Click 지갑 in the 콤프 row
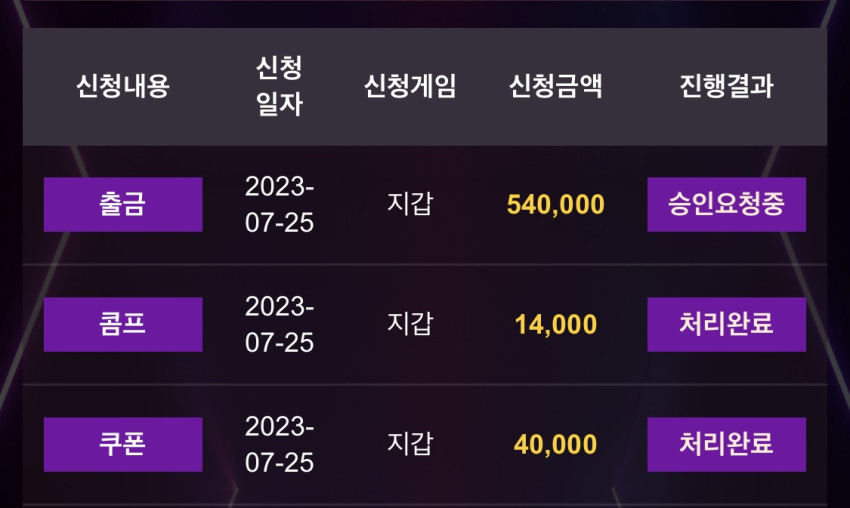Image resolution: width=850 pixels, height=508 pixels. tap(410, 324)
